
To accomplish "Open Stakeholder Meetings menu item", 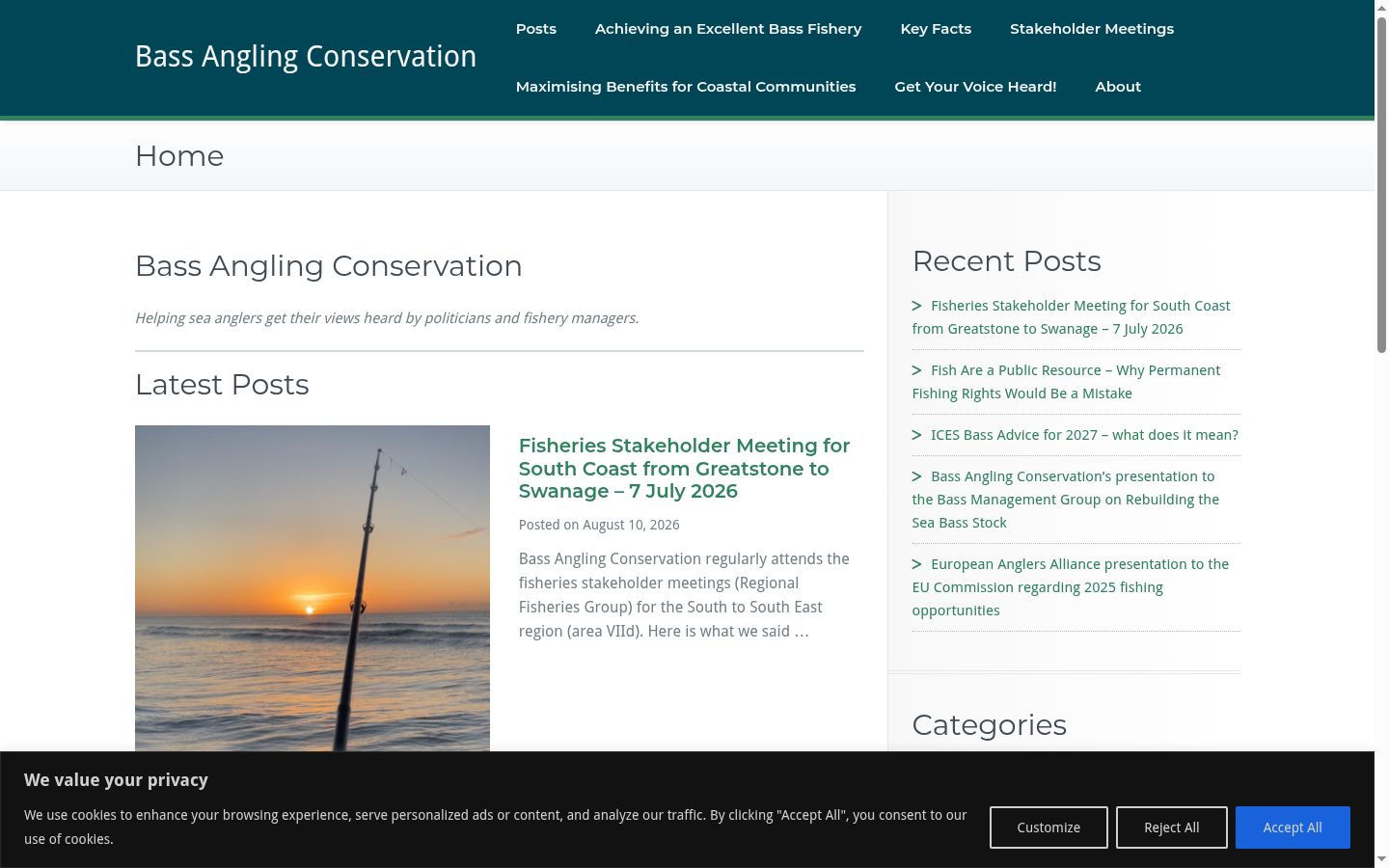I will [1092, 29].
